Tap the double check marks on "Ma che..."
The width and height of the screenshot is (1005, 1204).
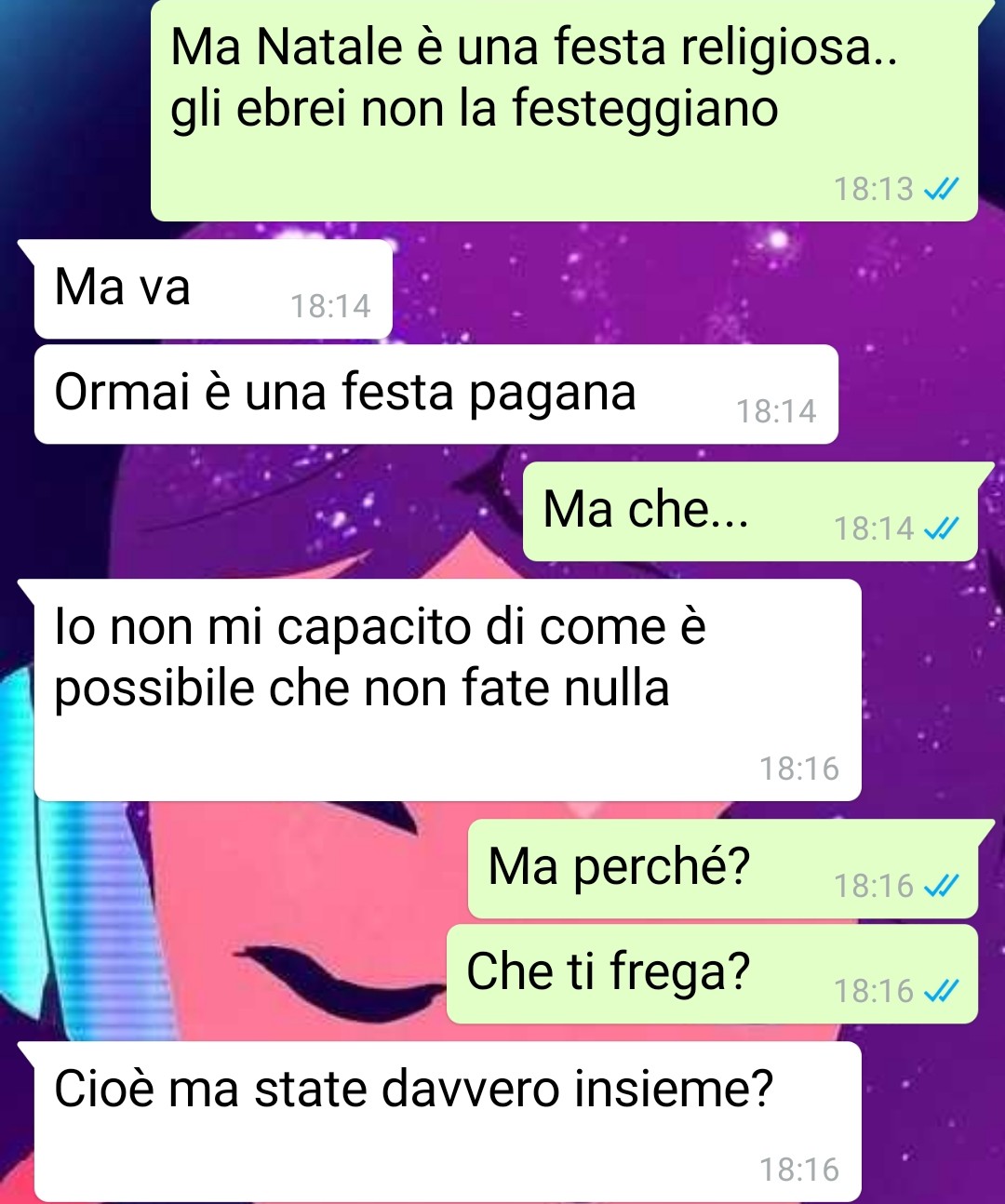coord(940,529)
